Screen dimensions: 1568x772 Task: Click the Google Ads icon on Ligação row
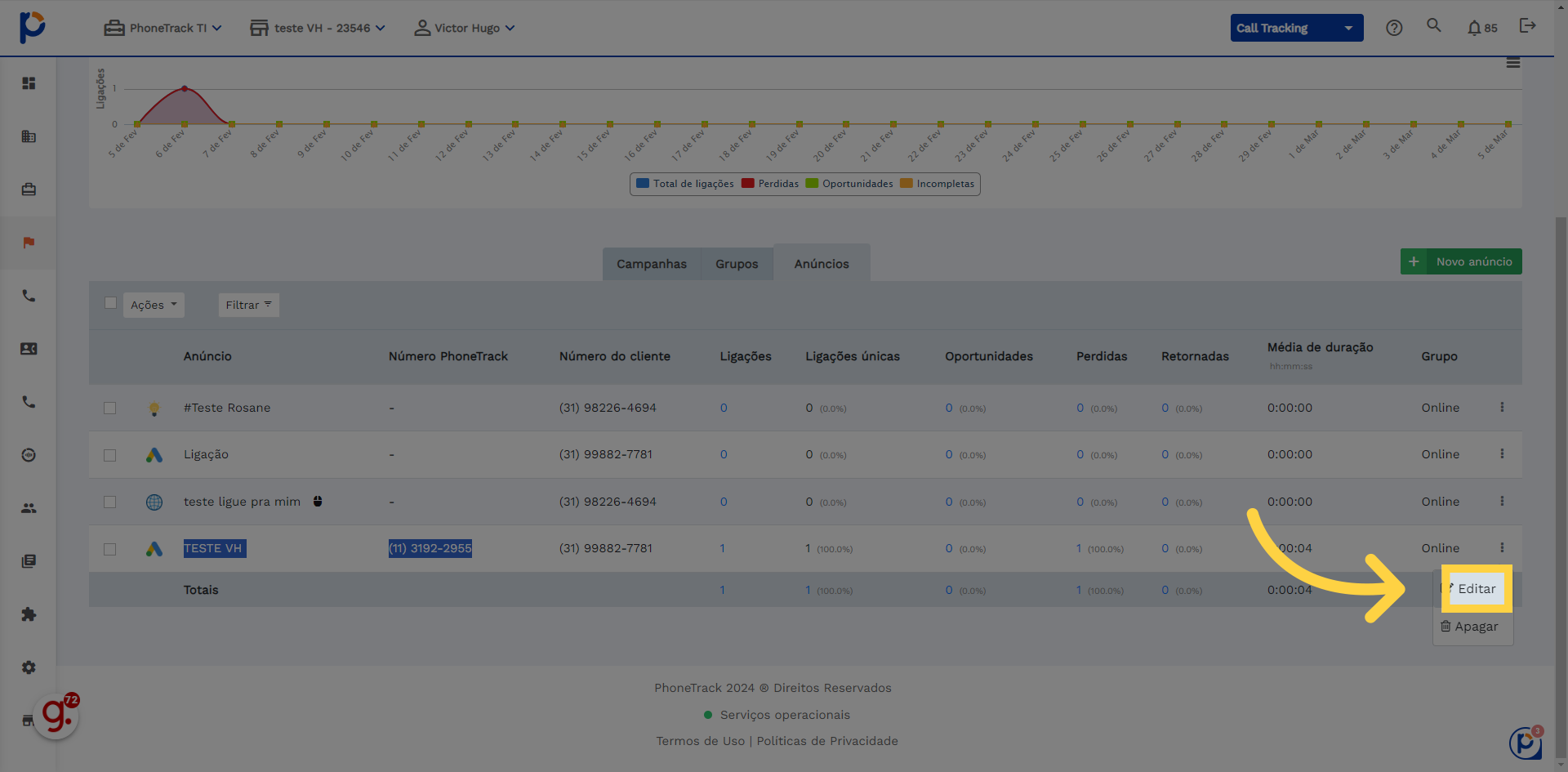tap(154, 455)
